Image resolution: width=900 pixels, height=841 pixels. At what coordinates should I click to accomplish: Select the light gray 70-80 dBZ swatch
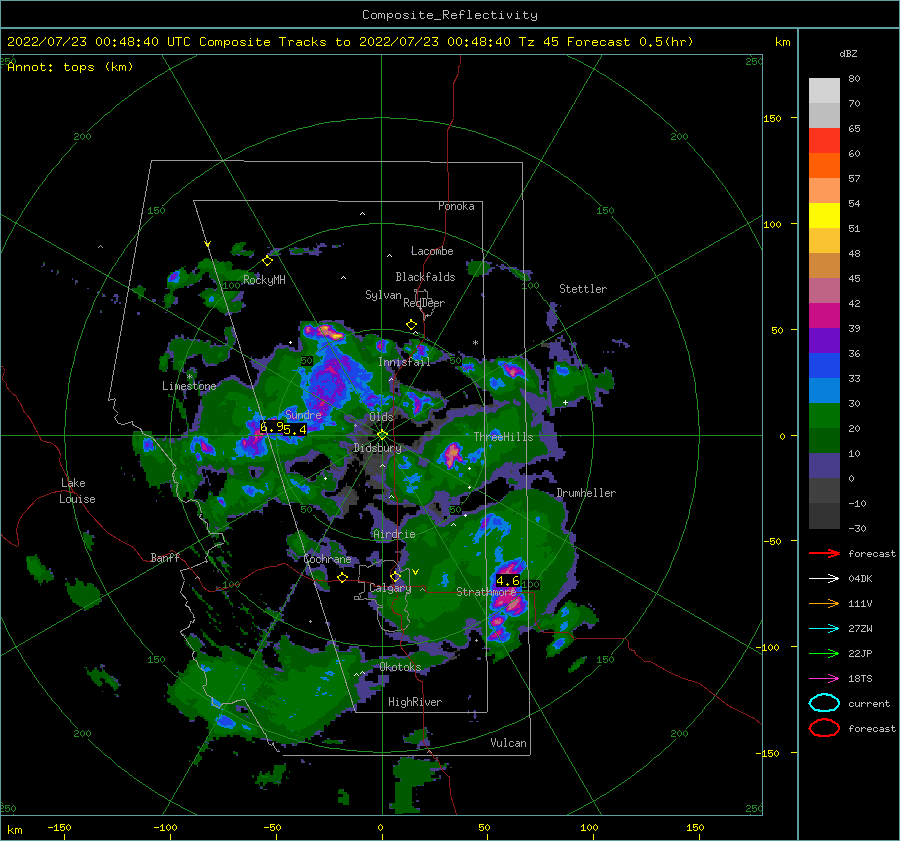824,91
